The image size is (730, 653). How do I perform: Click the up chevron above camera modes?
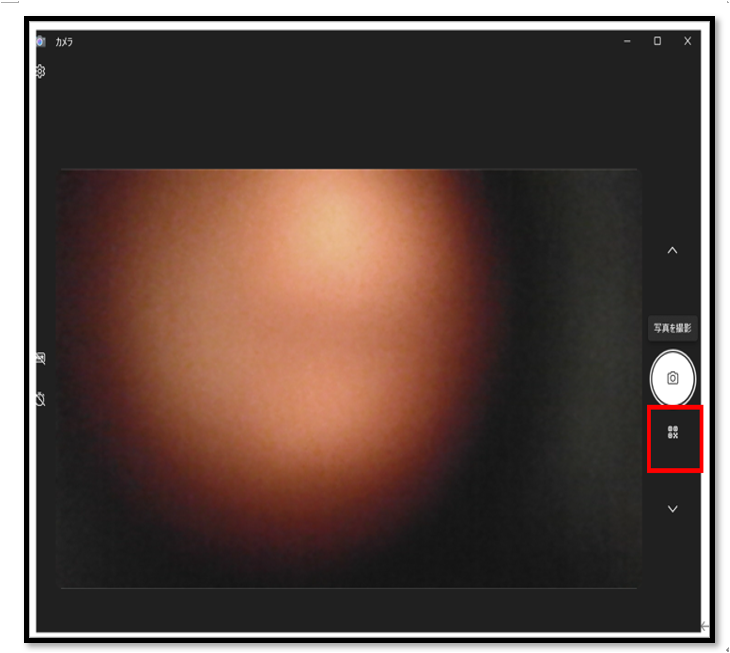[x=672, y=250]
